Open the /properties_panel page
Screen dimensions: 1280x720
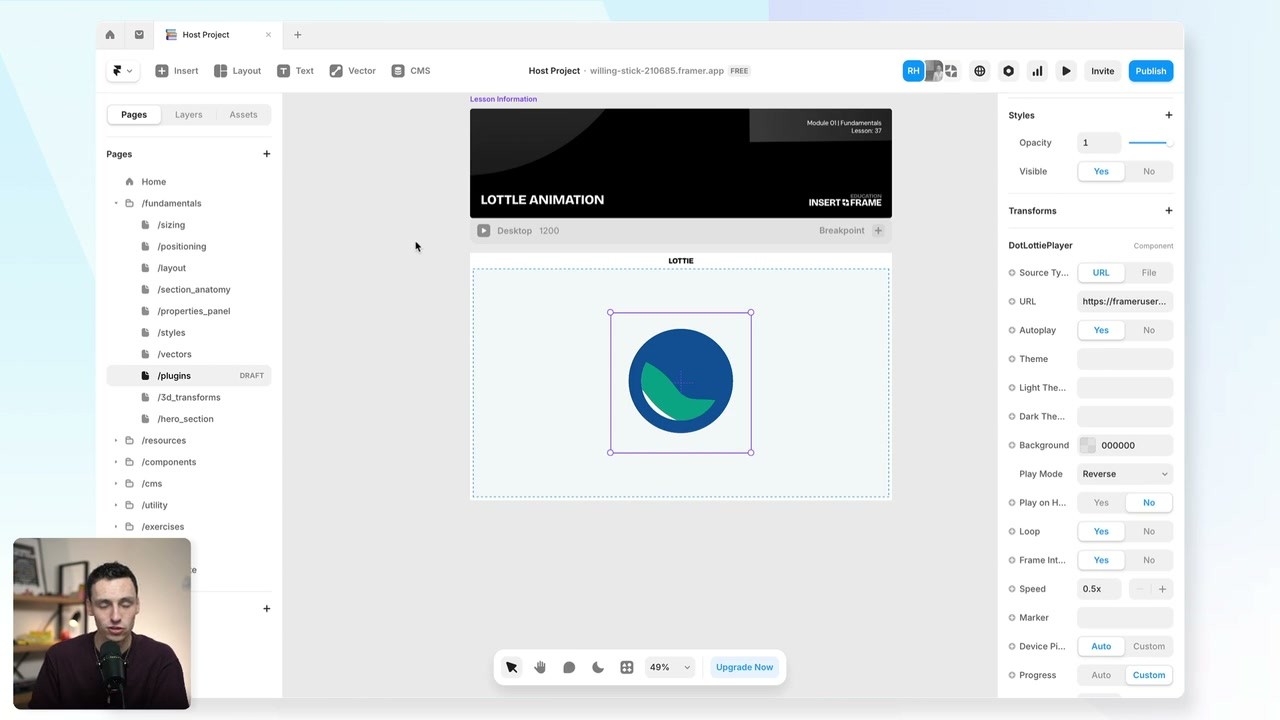[194, 311]
